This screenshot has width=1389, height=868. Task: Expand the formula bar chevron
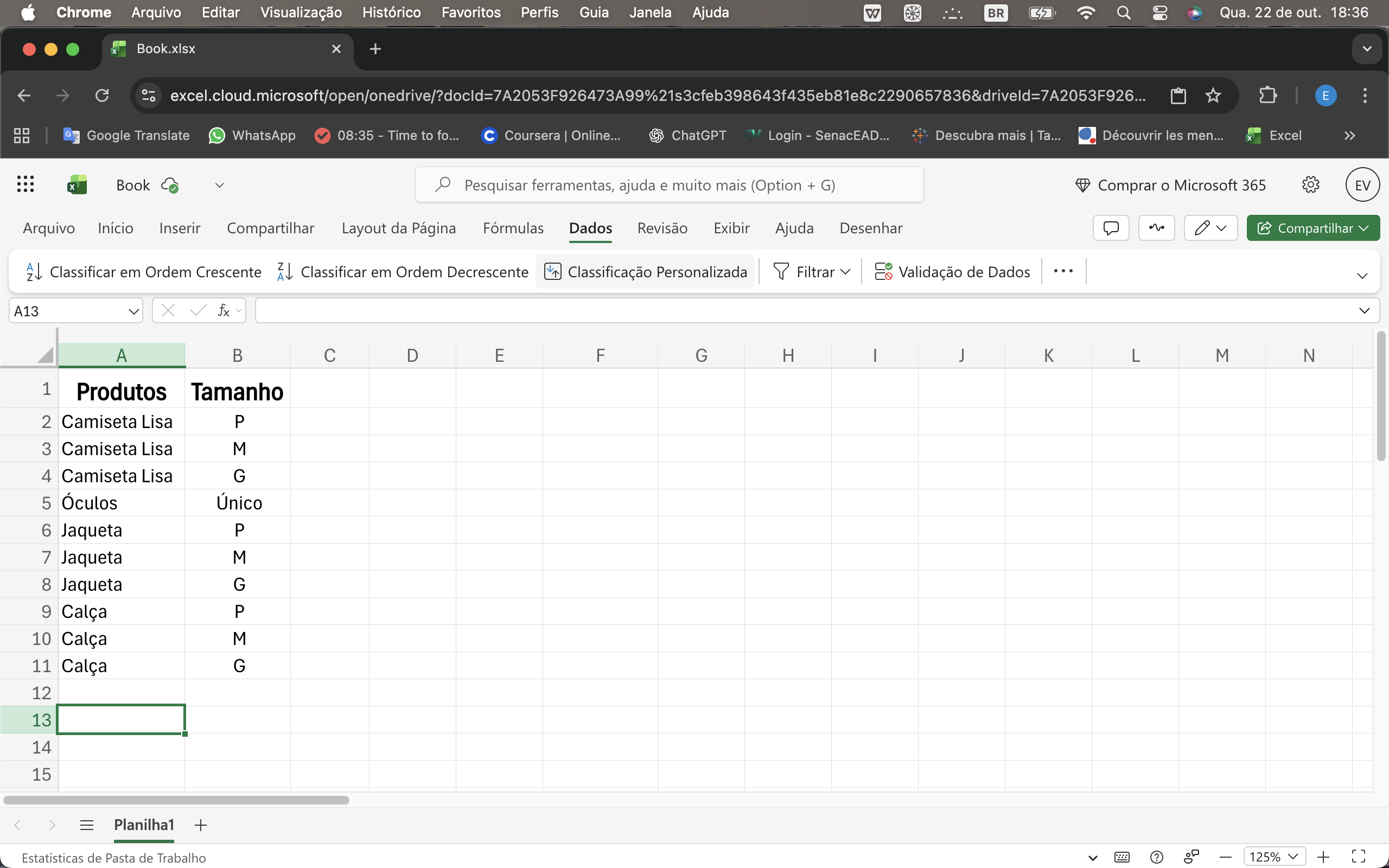tap(1363, 311)
